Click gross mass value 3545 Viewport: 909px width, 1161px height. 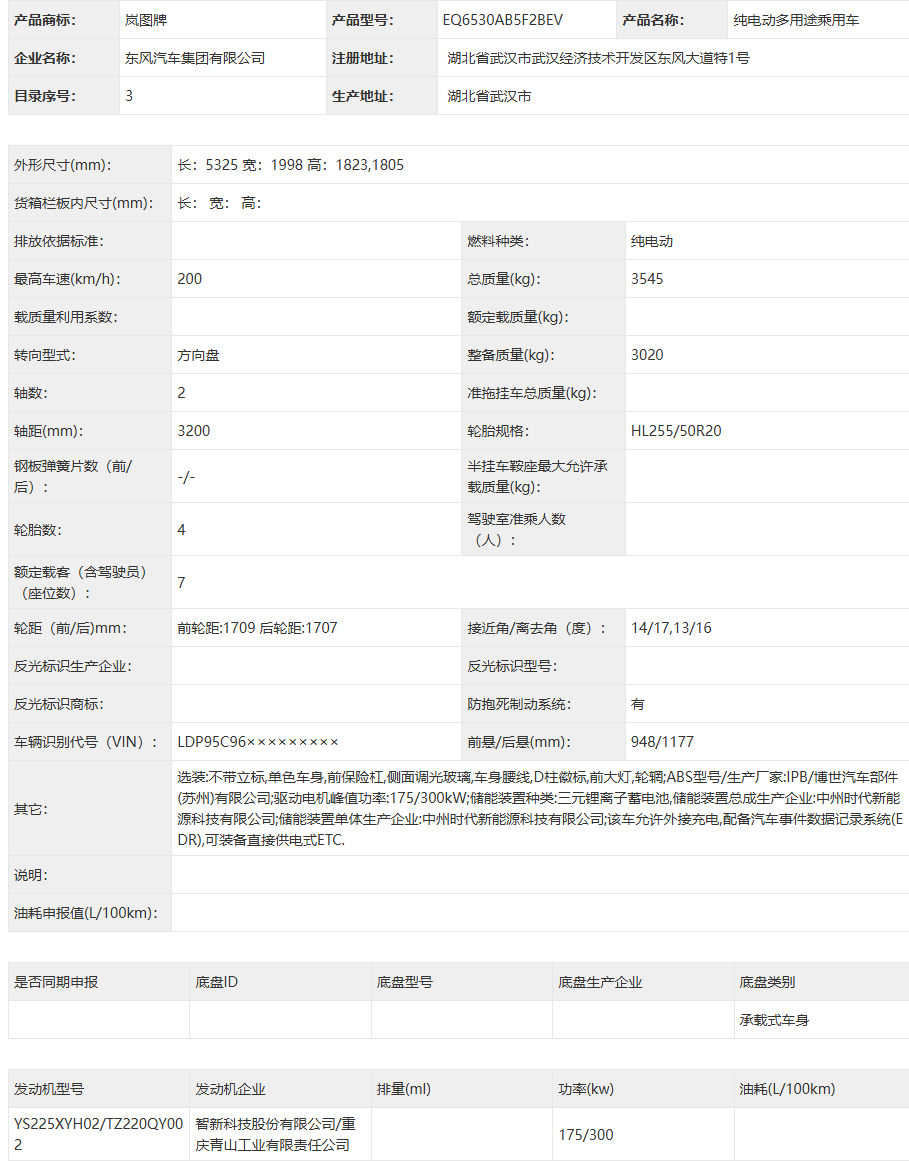click(647, 279)
